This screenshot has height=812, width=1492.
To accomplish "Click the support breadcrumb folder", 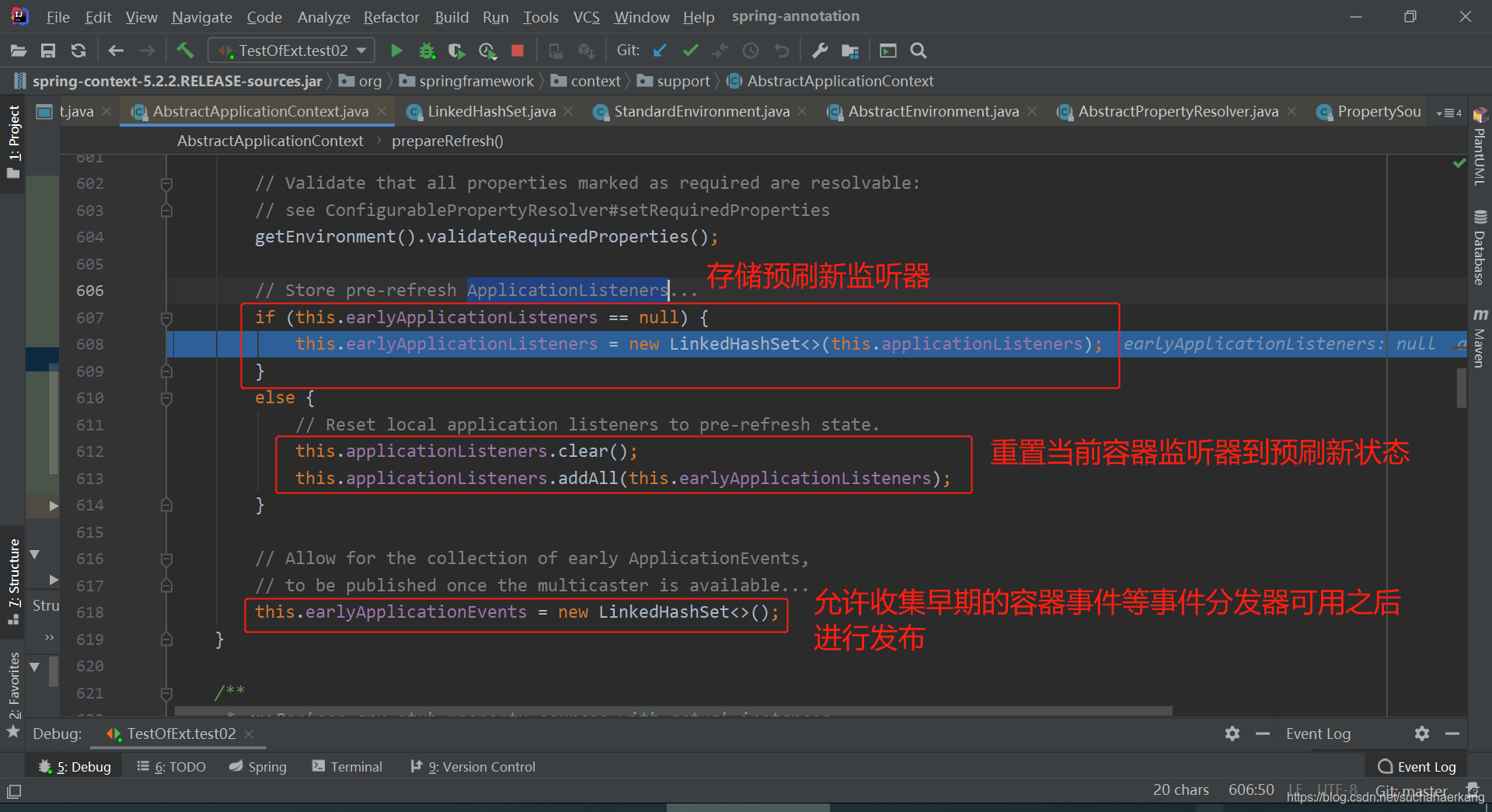I will 674,81.
